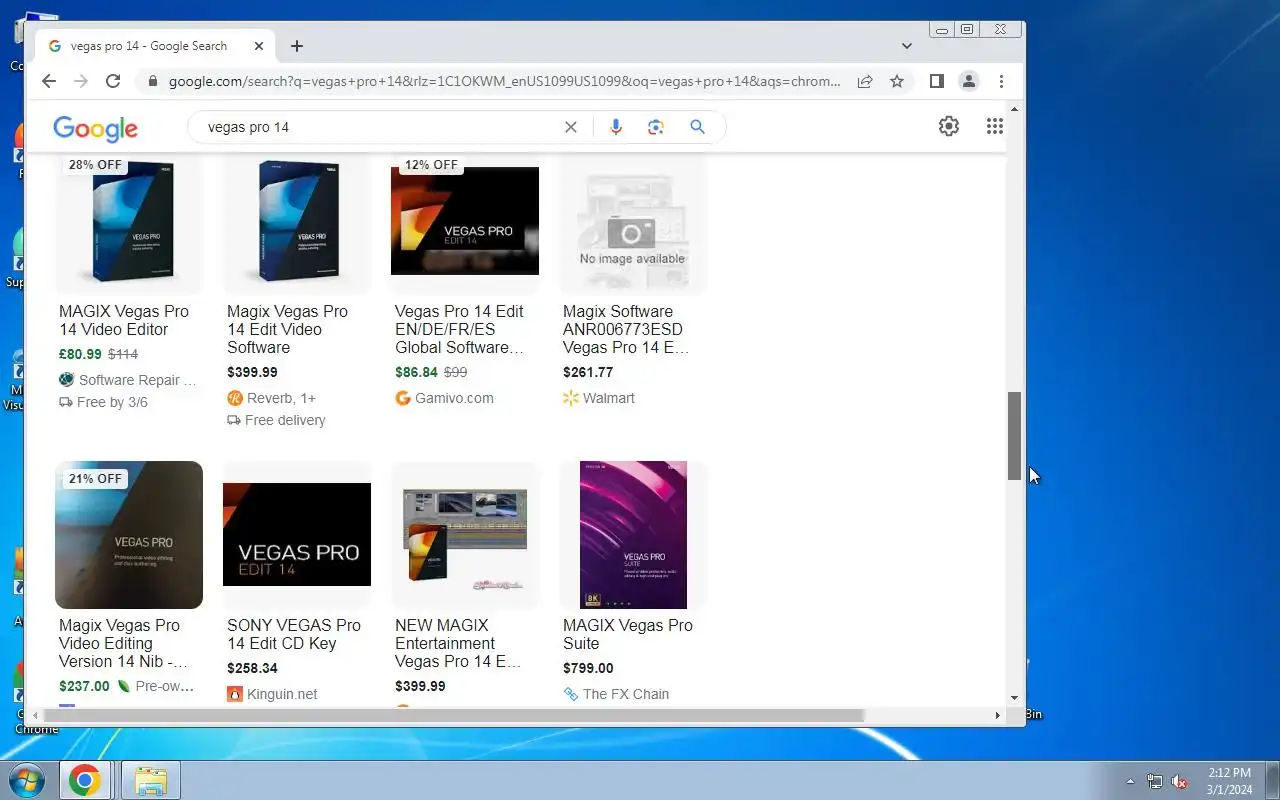Open the 'Magix Software ANR006773ESD' listing
The image size is (1280, 800).
(626, 329)
